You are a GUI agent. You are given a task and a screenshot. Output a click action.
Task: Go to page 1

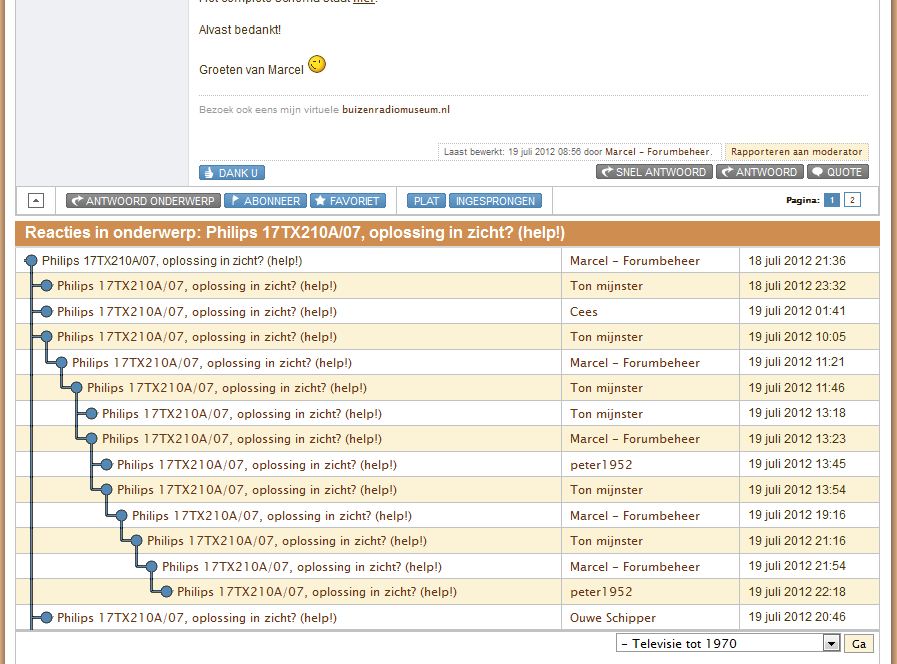click(832, 200)
